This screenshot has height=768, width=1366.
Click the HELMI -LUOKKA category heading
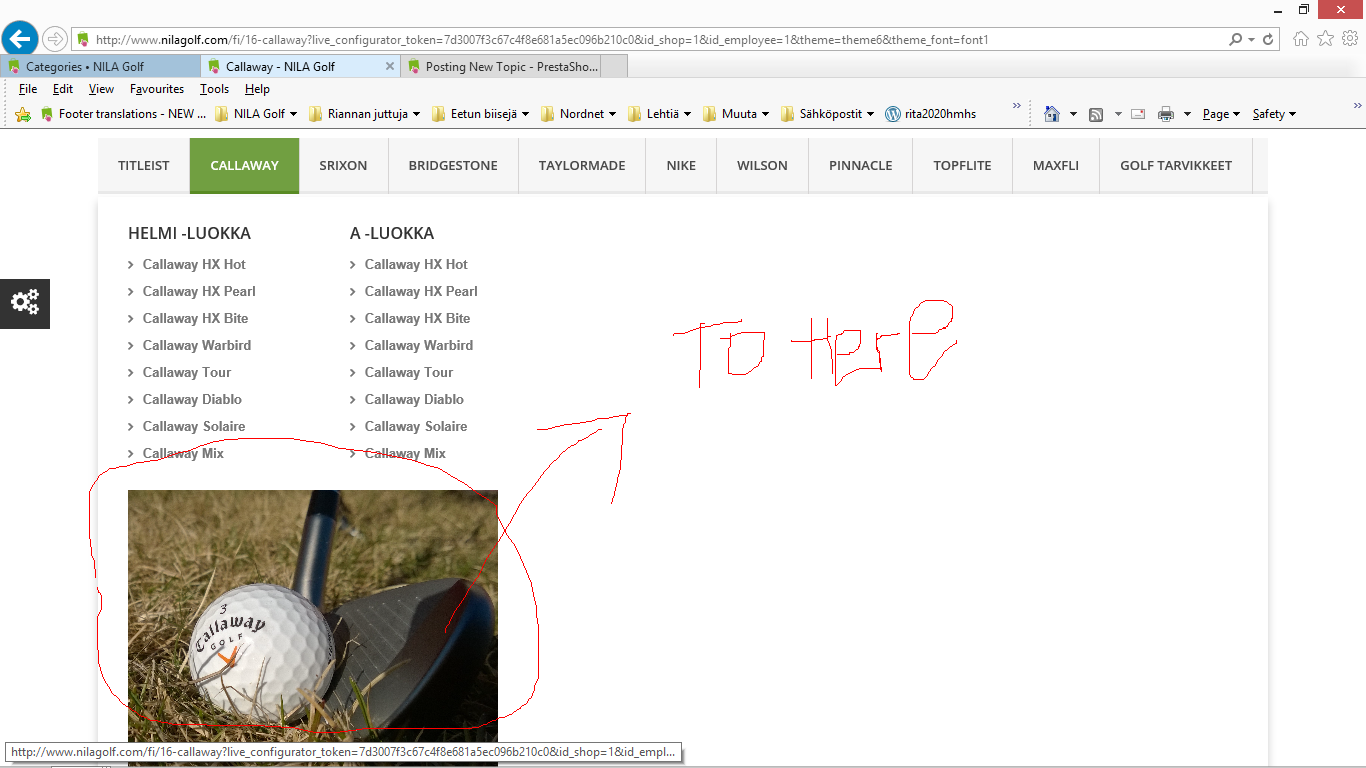click(x=189, y=233)
